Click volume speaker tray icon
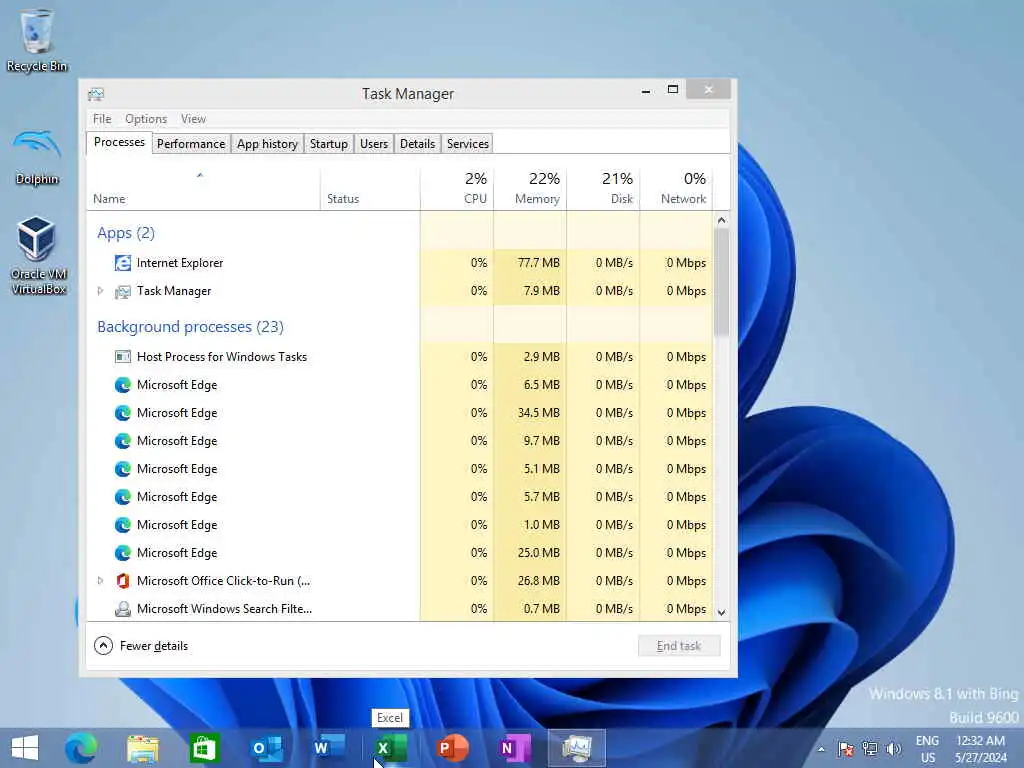Viewport: 1024px width, 768px height. (893, 748)
